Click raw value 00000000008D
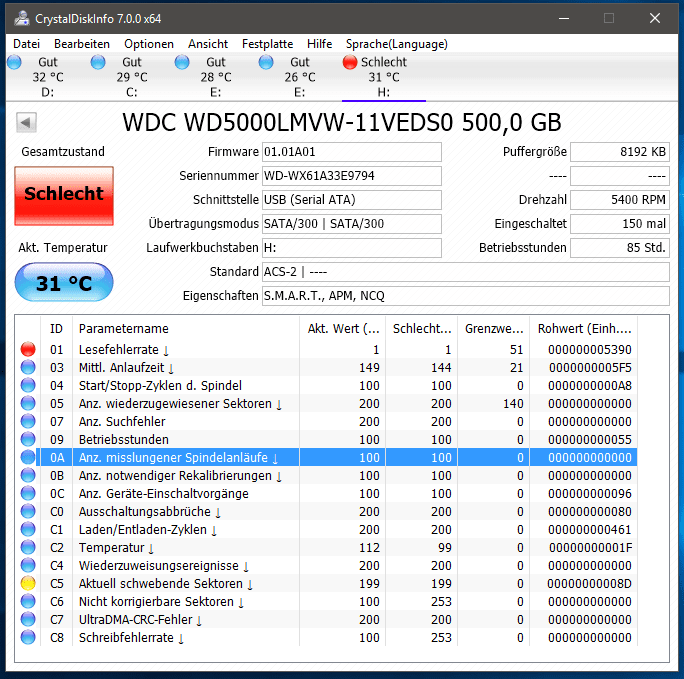The width and height of the screenshot is (684, 679). pyautogui.click(x=589, y=583)
